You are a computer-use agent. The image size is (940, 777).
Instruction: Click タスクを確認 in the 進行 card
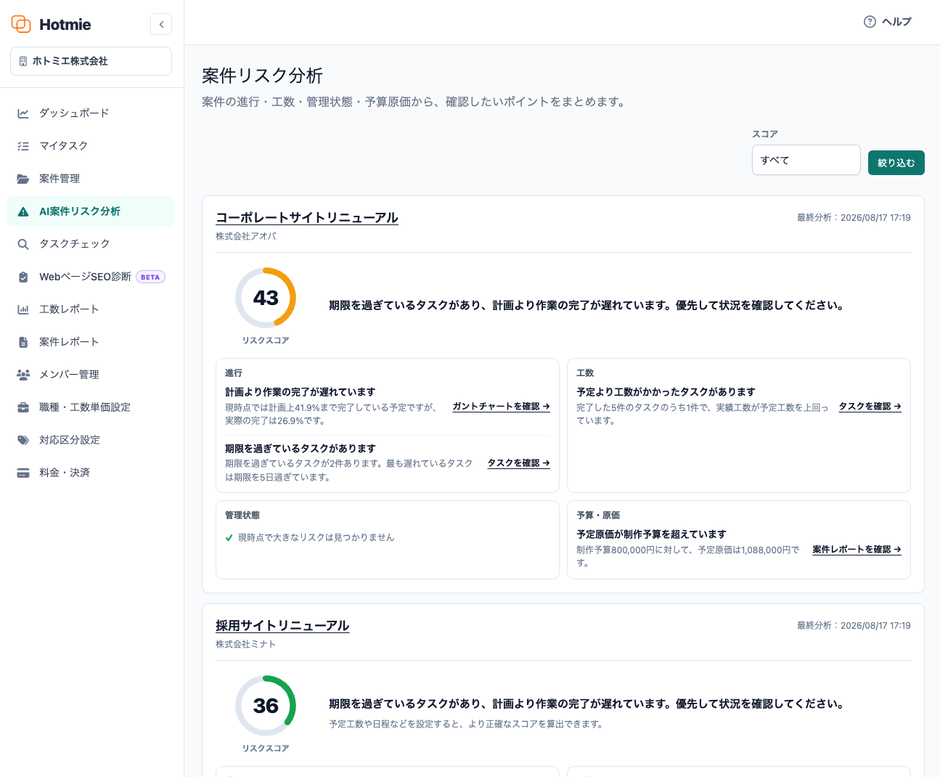(519, 463)
